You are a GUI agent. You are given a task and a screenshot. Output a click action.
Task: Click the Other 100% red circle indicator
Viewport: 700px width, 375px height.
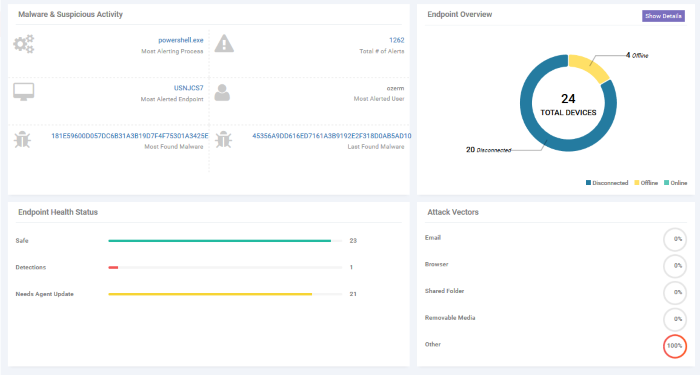click(675, 346)
